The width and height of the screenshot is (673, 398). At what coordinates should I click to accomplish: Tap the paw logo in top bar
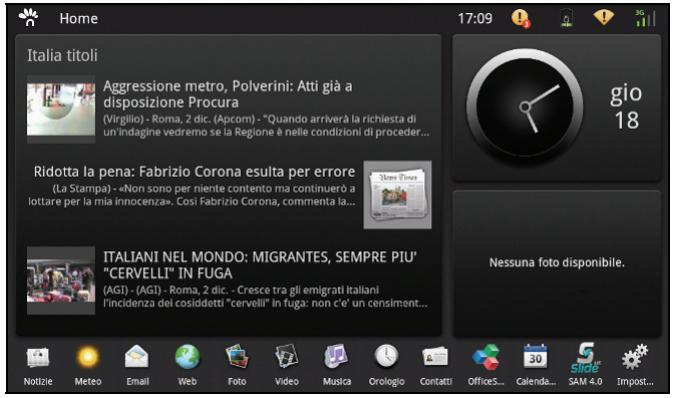[29, 18]
